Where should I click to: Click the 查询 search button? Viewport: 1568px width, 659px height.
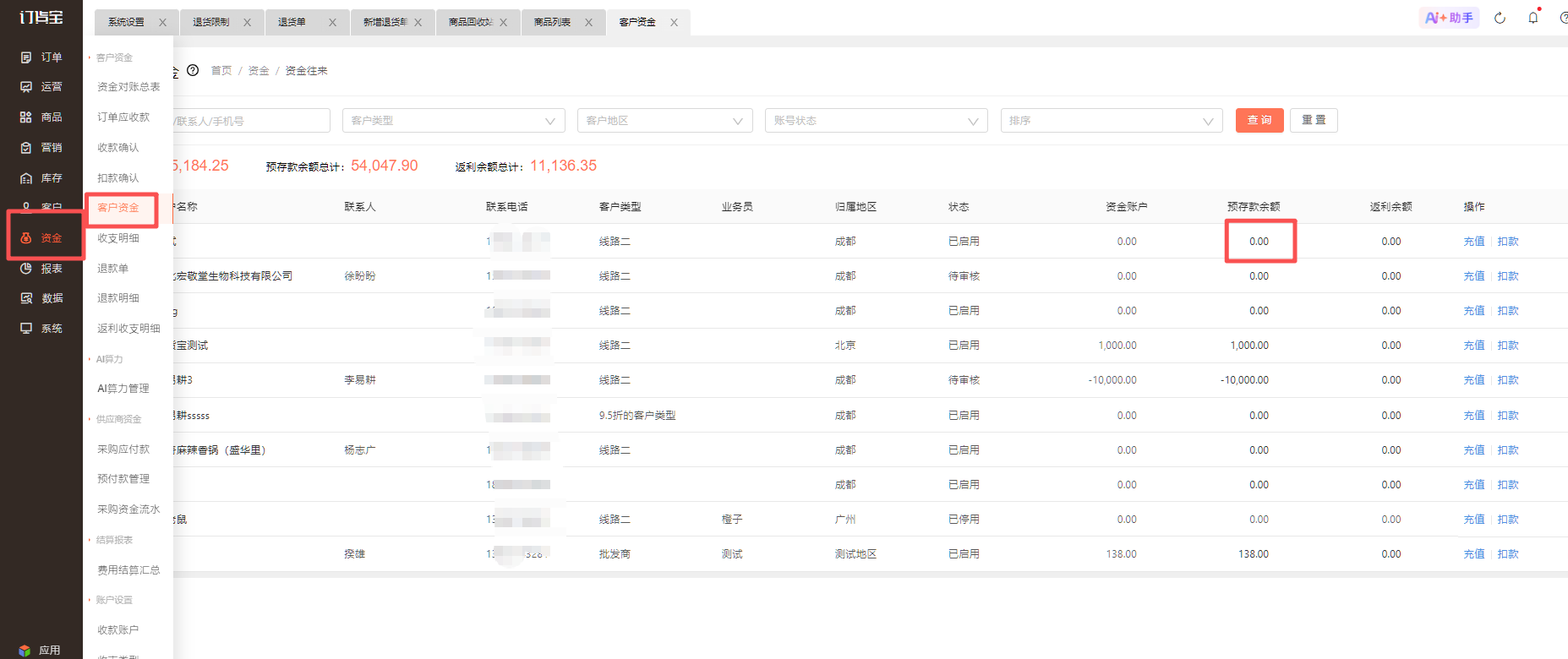point(1259,120)
